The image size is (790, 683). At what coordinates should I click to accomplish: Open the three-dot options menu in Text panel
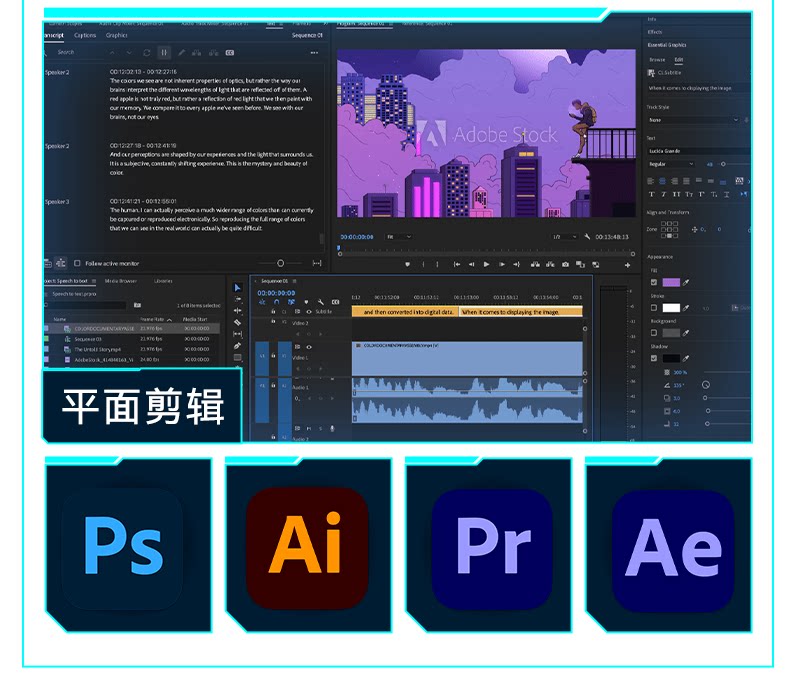(x=314, y=52)
